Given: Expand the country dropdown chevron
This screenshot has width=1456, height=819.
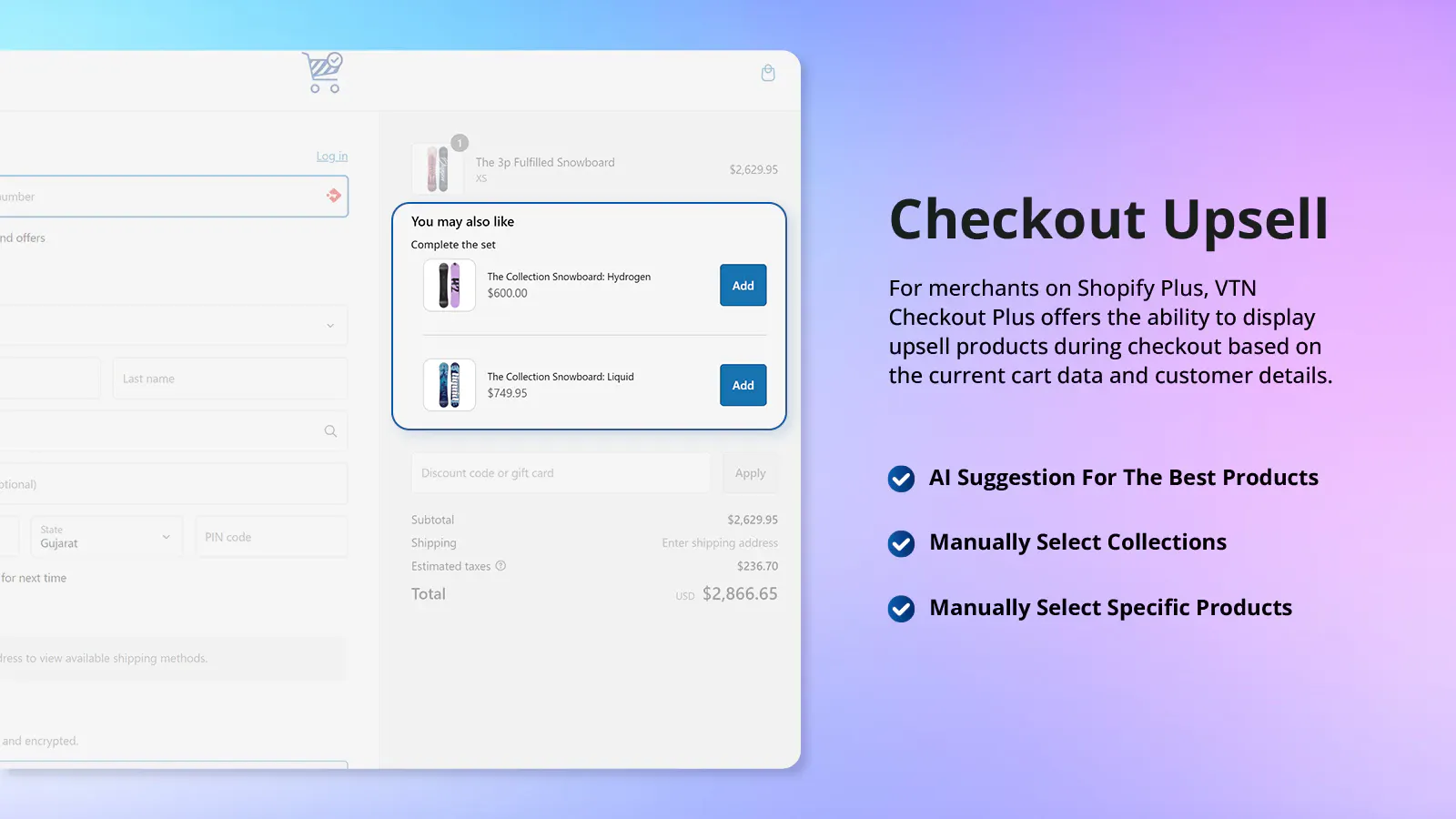Looking at the screenshot, I should [330, 326].
